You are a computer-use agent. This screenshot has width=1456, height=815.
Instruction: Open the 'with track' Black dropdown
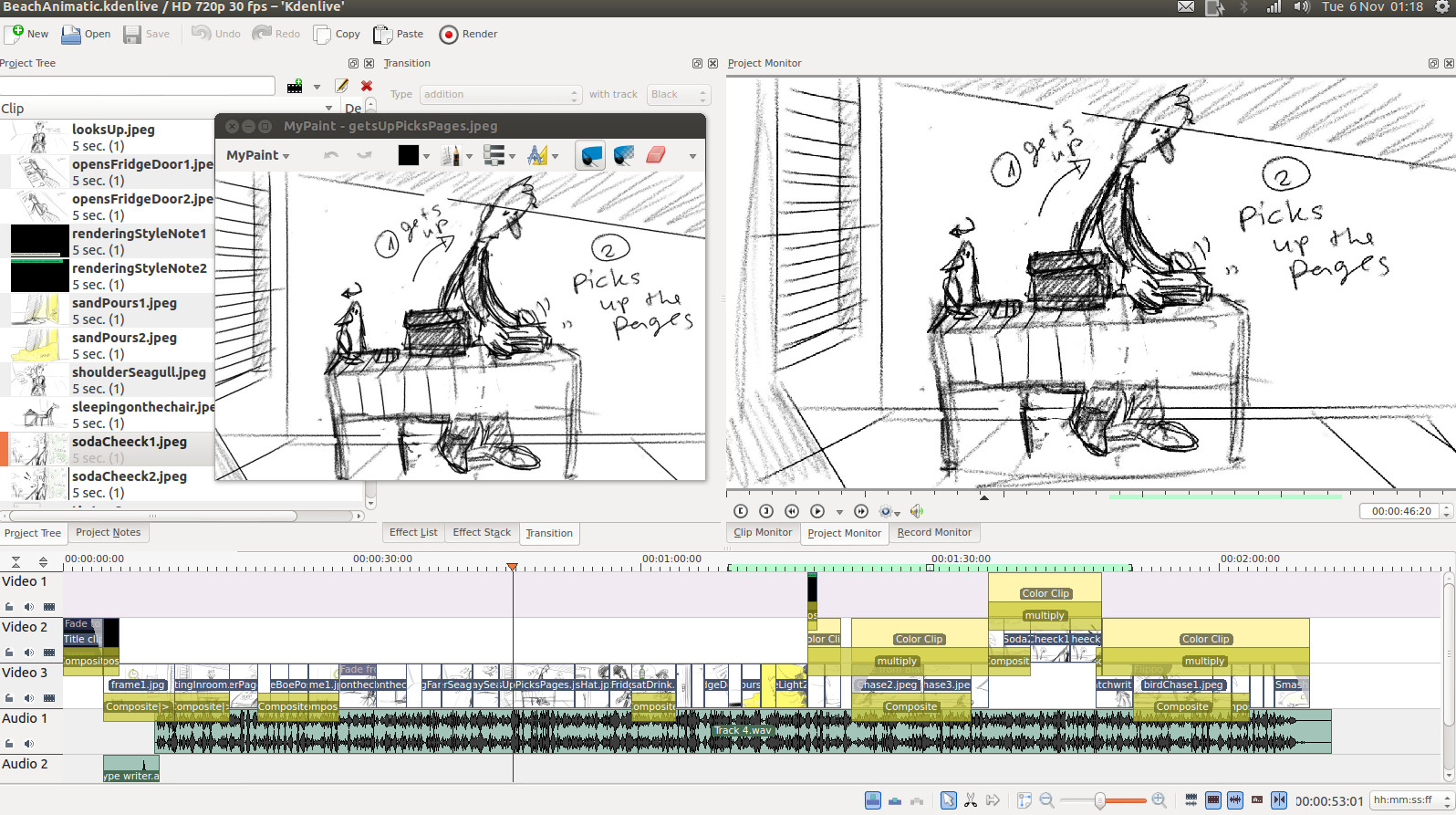(679, 95)
